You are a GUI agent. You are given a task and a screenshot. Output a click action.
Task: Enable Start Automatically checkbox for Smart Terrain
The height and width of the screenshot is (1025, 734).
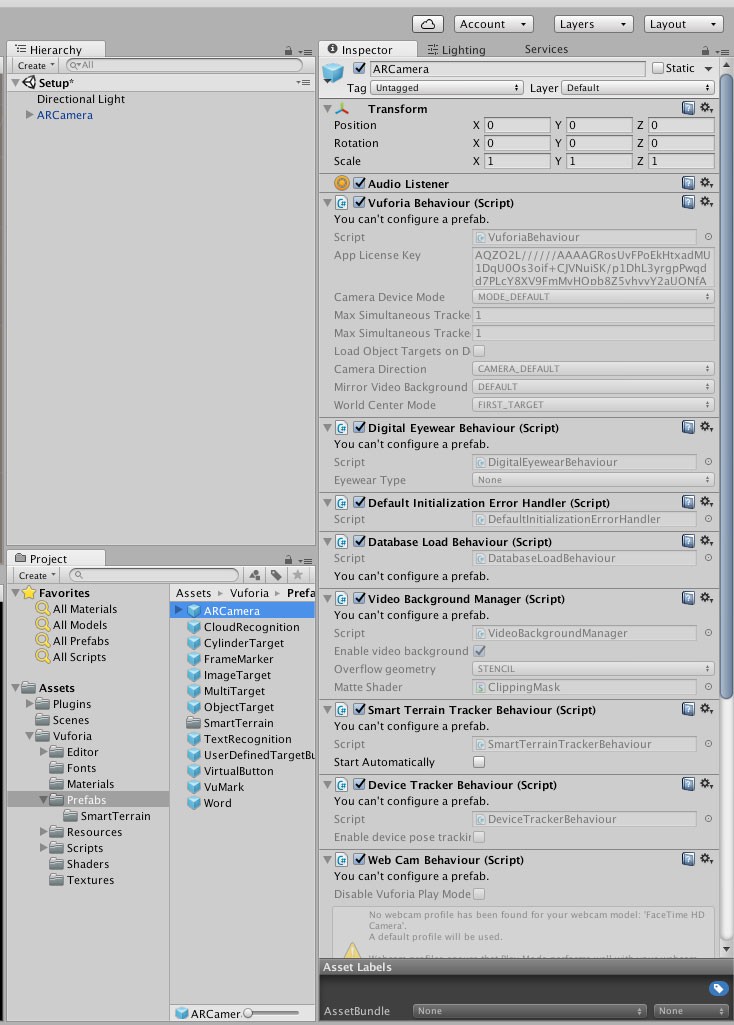(x=479, y=762)
